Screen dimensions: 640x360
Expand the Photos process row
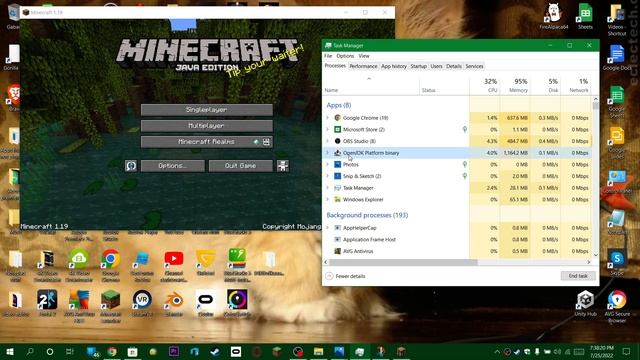327,164
